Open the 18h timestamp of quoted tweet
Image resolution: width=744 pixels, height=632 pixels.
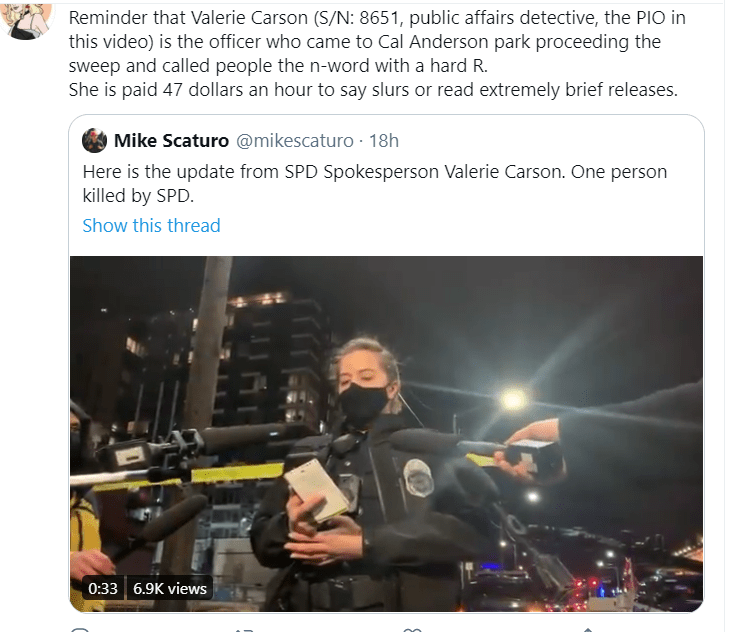pos(384,140)
